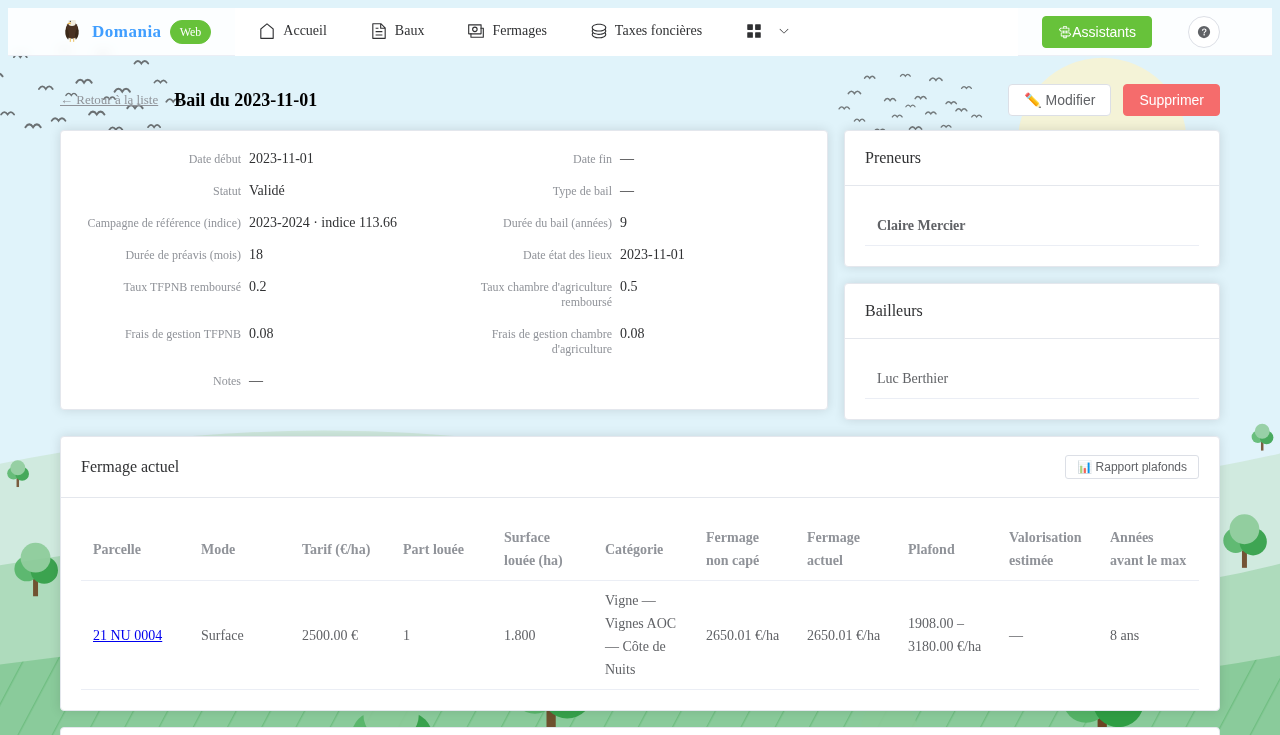The height and width of the screenshot is (735, 1280).
Task: Launch the Assistants button
Action: [x=1097, y=32]
